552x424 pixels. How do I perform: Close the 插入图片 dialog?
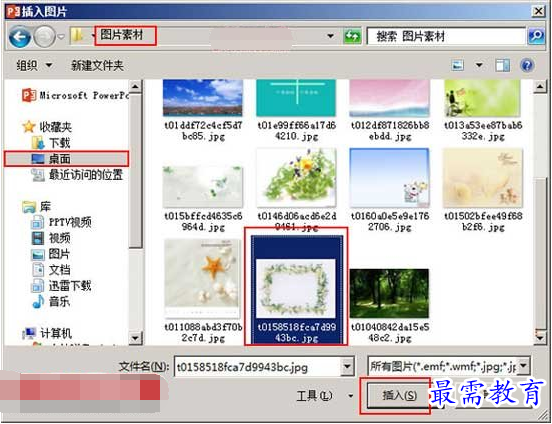click(538, 12)
